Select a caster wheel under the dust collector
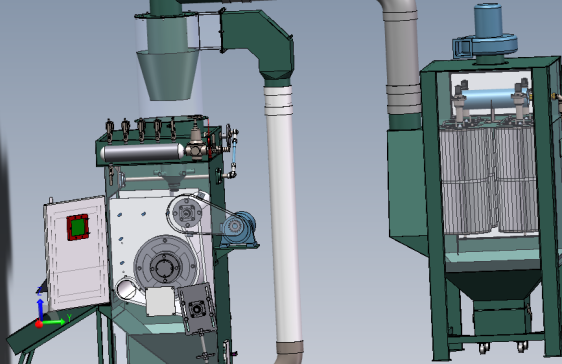The width and height of the screenshot is (562, 364). pos(484,348)
